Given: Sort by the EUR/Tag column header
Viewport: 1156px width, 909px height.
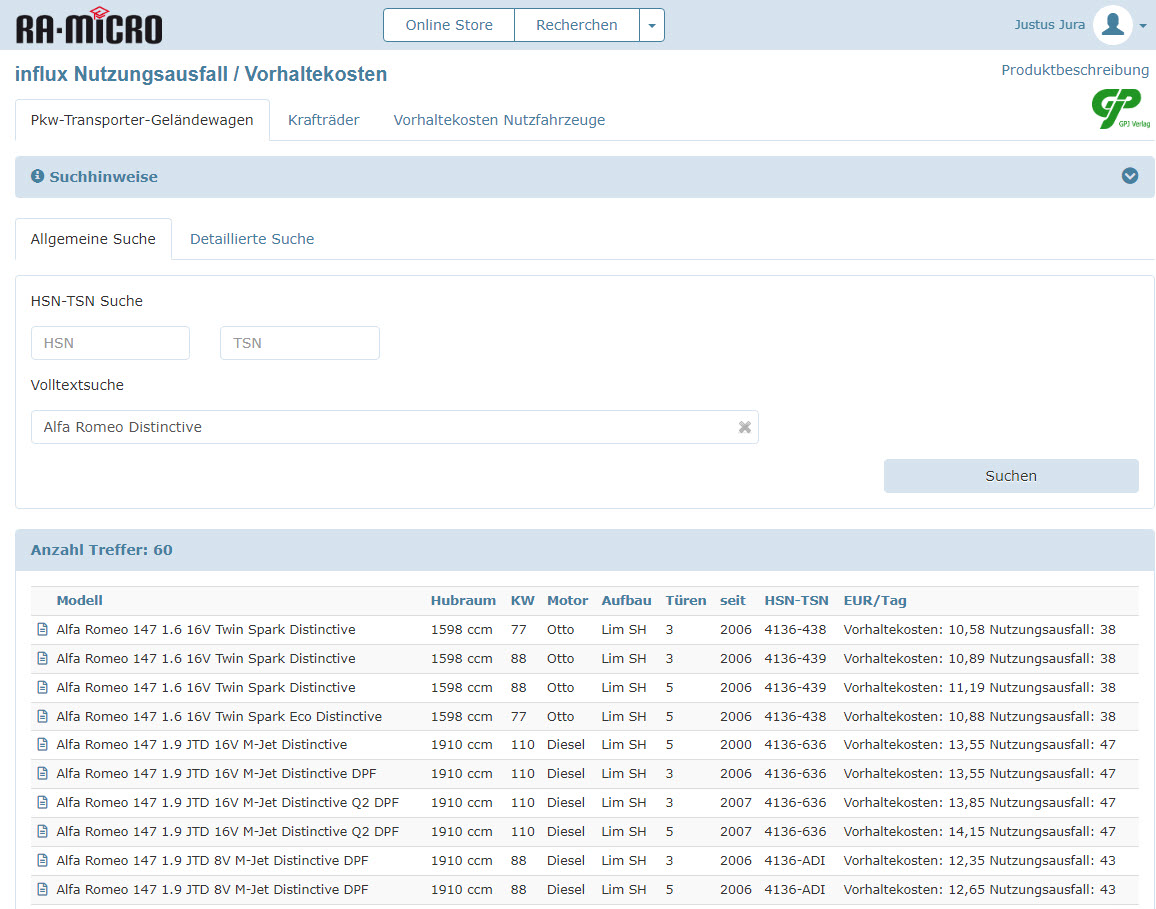Looking at the screenshot, I should coord(875,600).
